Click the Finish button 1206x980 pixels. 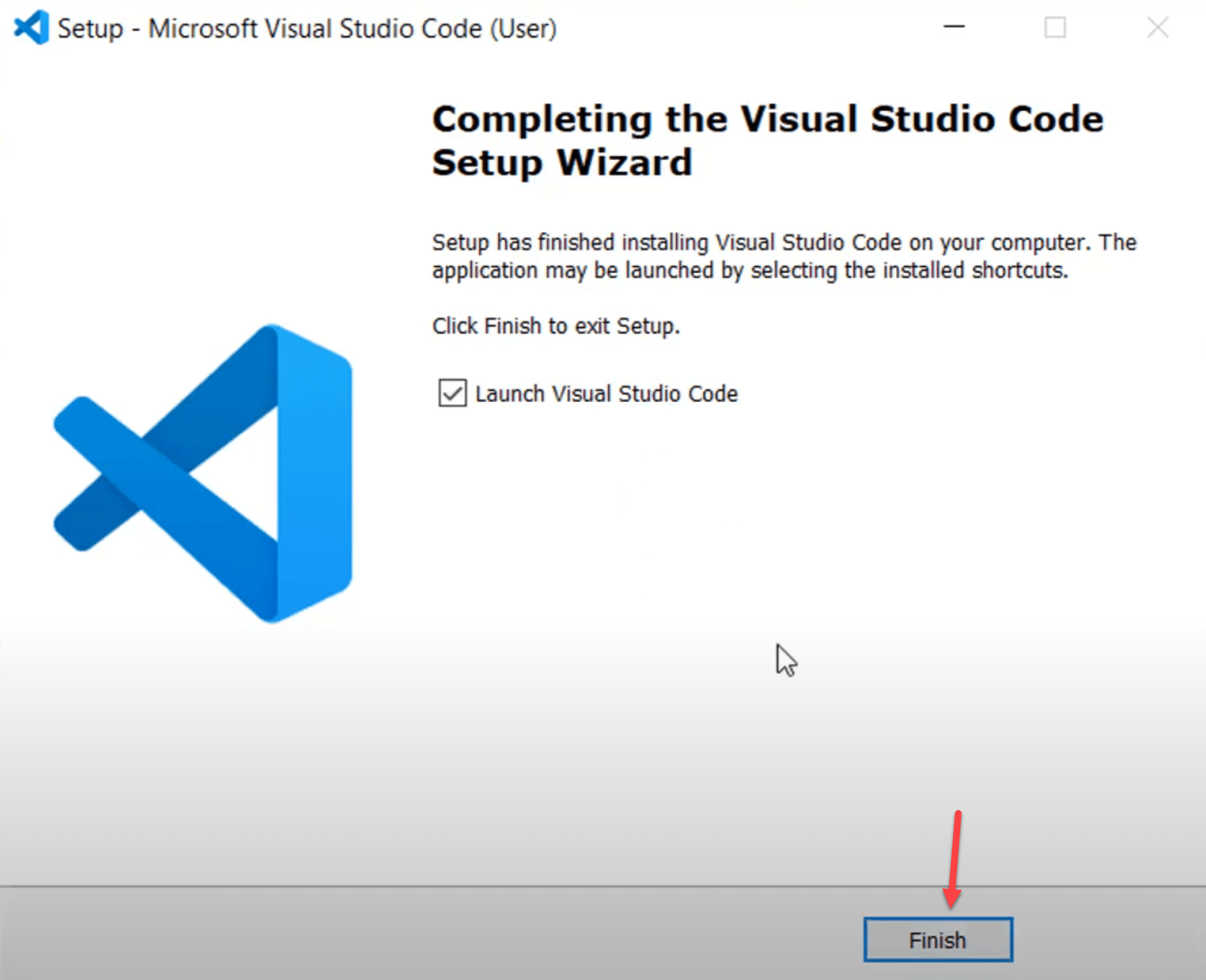click(937, 940)
